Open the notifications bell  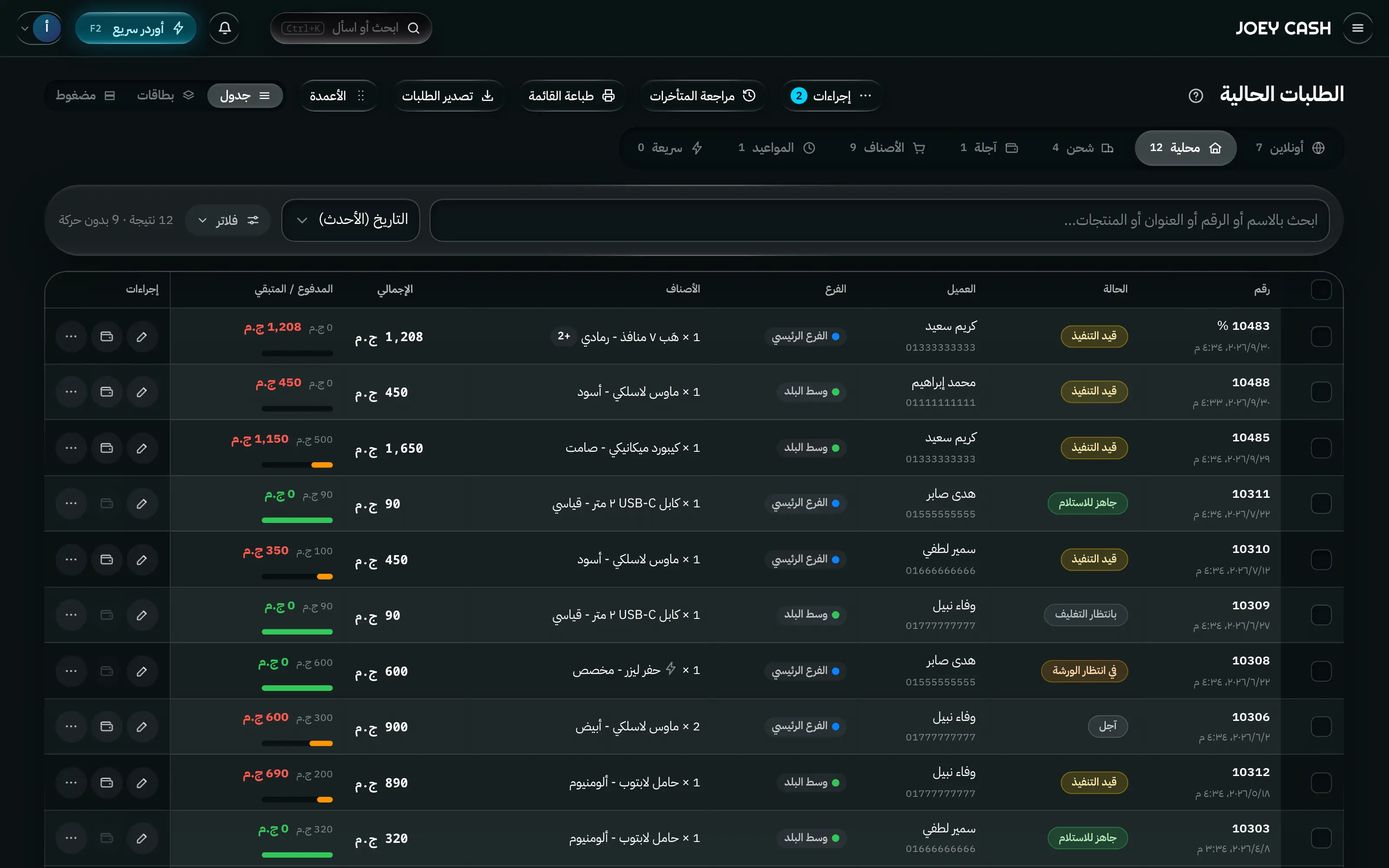pos(224,28)
